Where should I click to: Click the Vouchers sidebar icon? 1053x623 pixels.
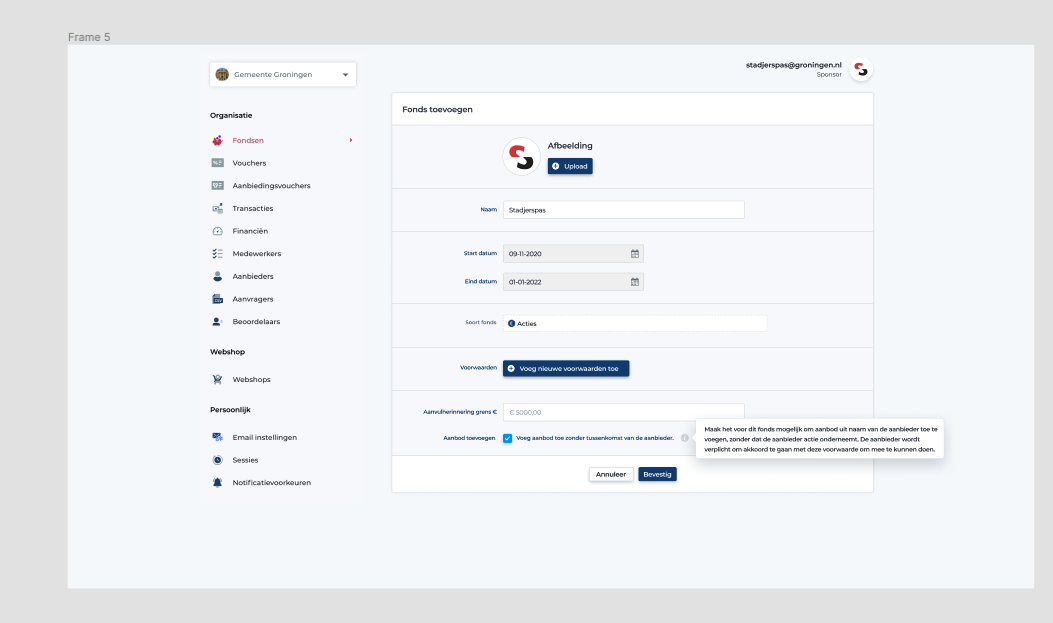point(218,163)
